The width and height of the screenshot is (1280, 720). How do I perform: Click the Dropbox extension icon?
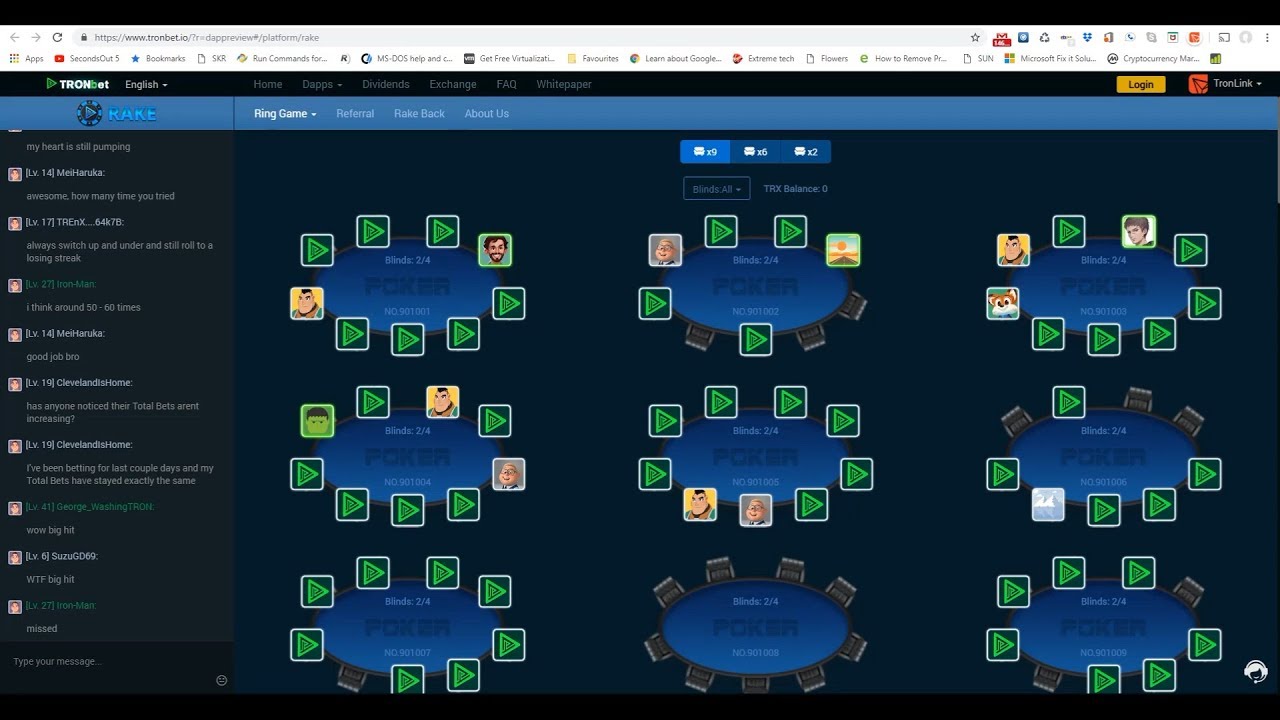coord(1087,37)
